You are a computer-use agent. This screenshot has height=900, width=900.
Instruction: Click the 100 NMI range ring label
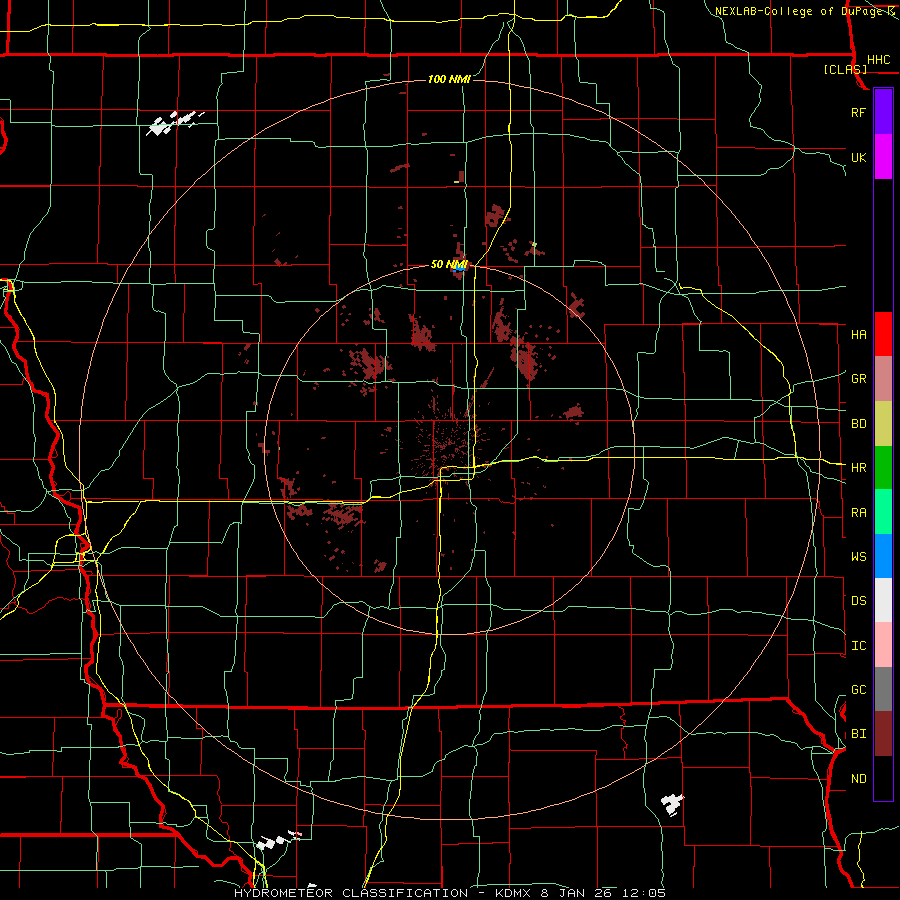pyautogui.click(x=449, y=79)
